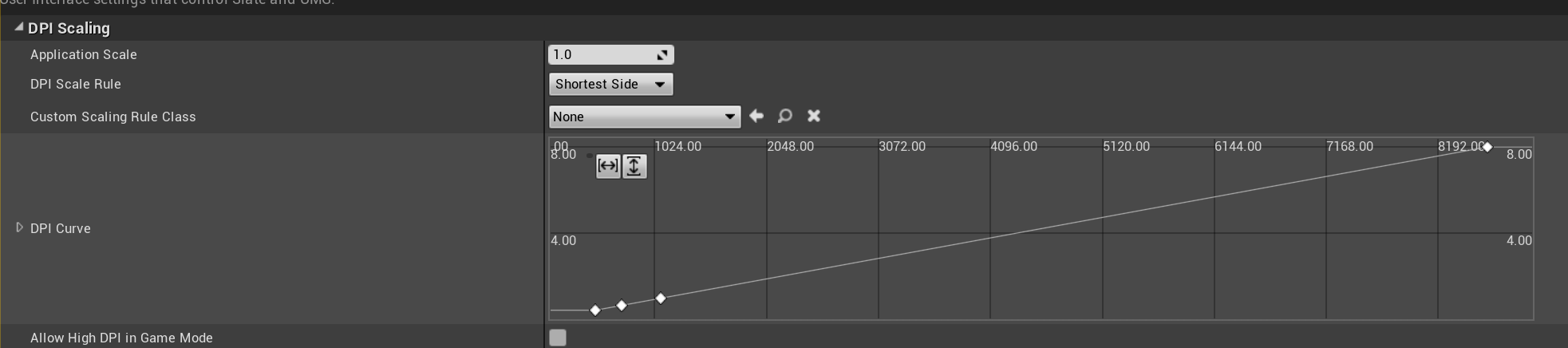Click the Application Scale spinner arrow icon

coord(662,55)
